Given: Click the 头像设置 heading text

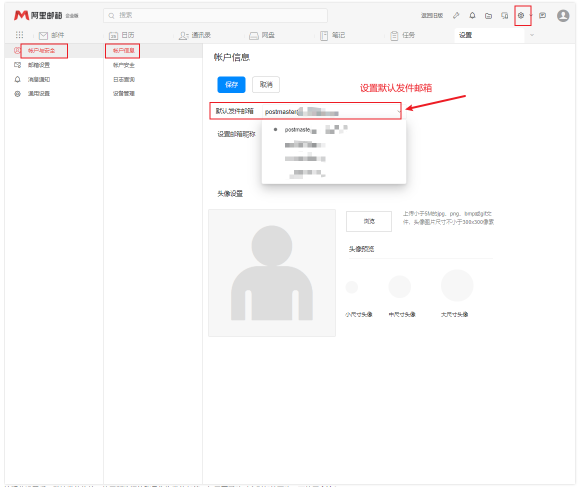Looking at the screenshot, I should (230, 194).
